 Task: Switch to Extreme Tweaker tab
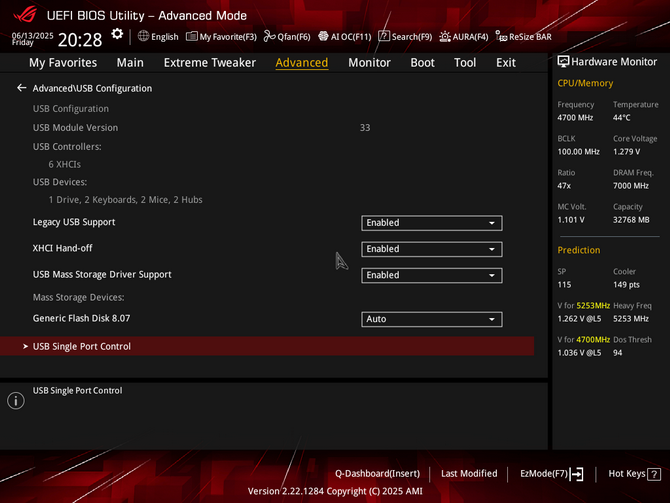click(x=209, y=63)
